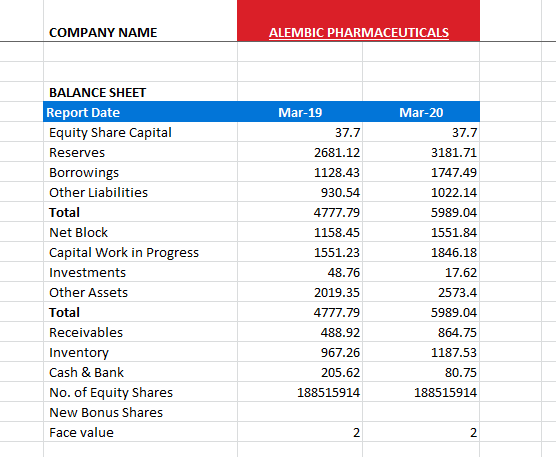Screen dimensions: 556x457
Task: Select the Mar-19 column header
Action: tap(300, 112)
